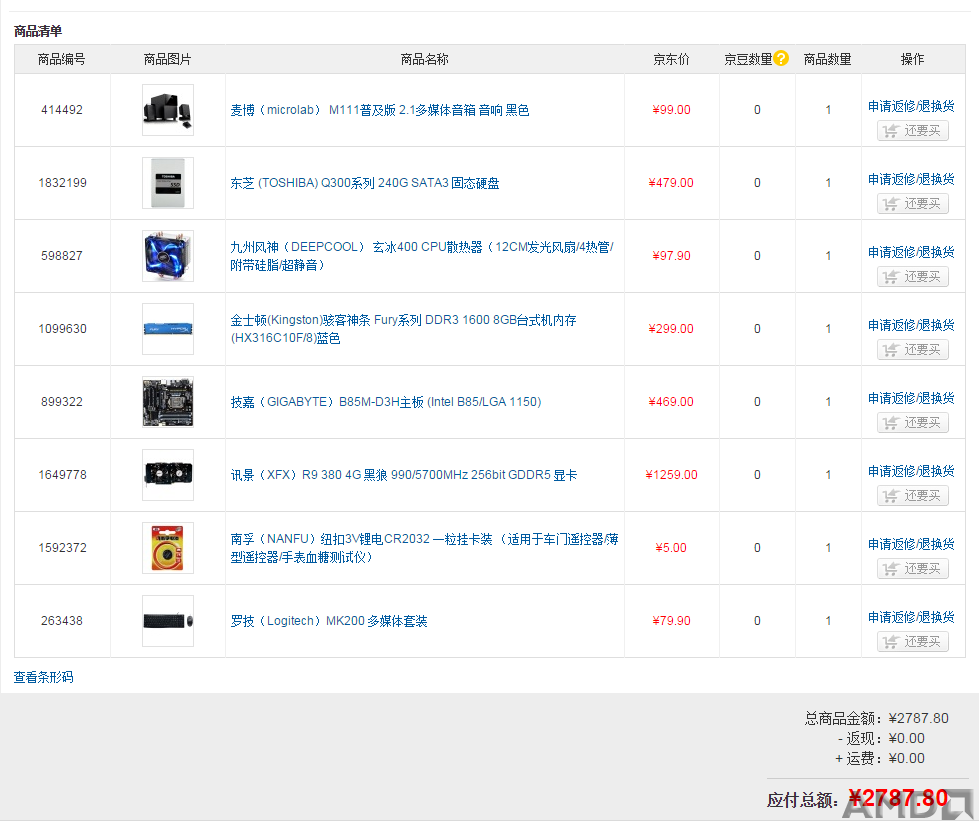Select product number 1832199

(x=62, y=183)
